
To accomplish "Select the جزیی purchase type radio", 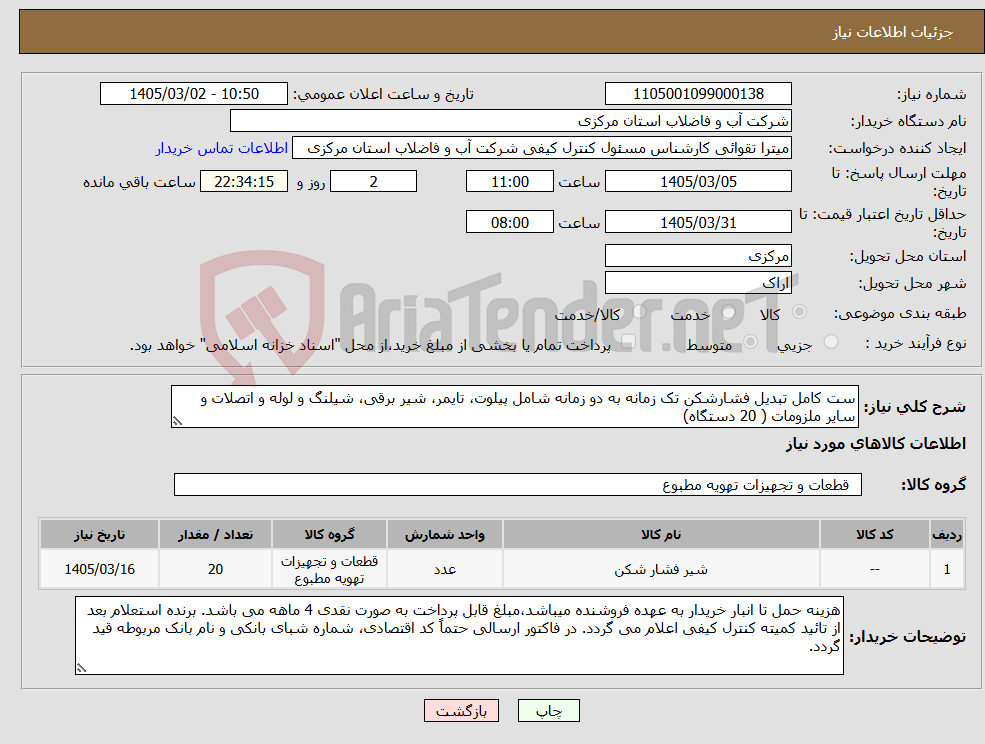I will [x=830, y=342].
